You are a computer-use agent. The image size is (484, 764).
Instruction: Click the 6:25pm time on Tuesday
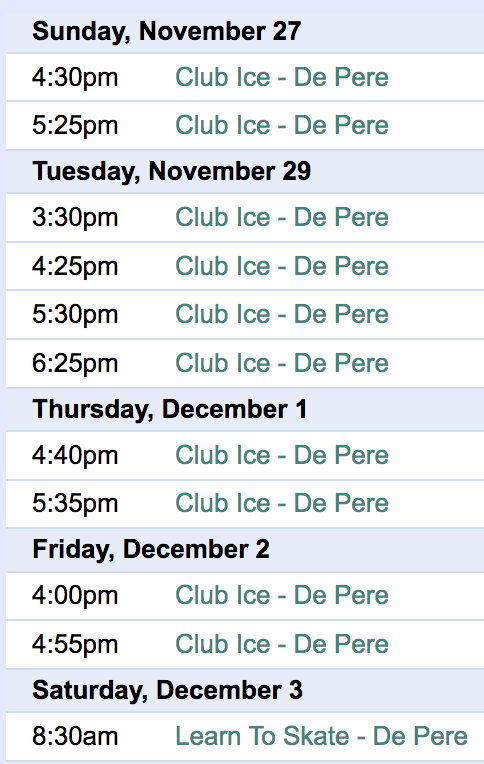click(75, 363)
